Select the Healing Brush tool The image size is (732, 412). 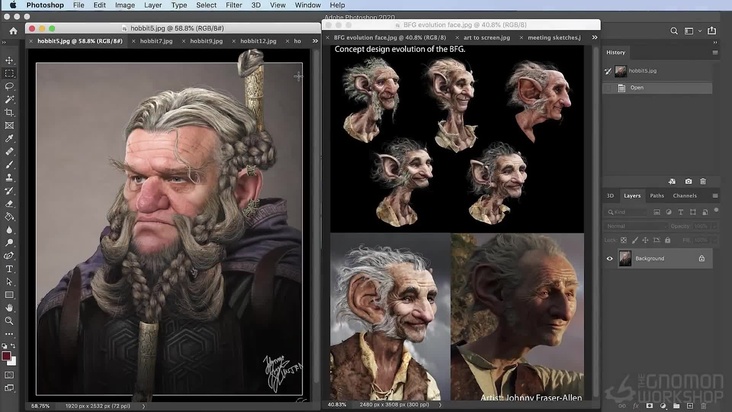pyautogui.click(x=9, y=152)
